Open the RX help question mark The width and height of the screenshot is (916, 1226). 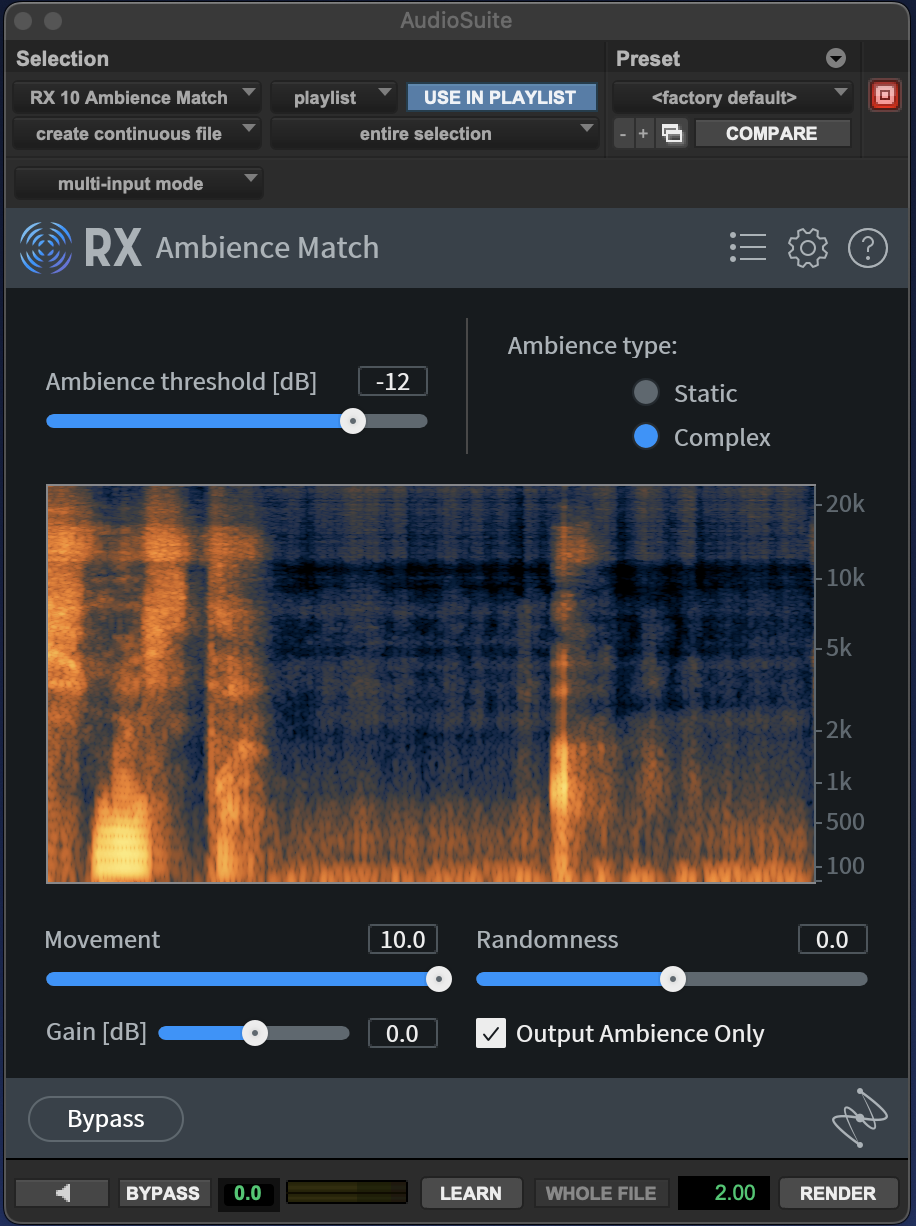pyautogui.click(x=868, y=248)
